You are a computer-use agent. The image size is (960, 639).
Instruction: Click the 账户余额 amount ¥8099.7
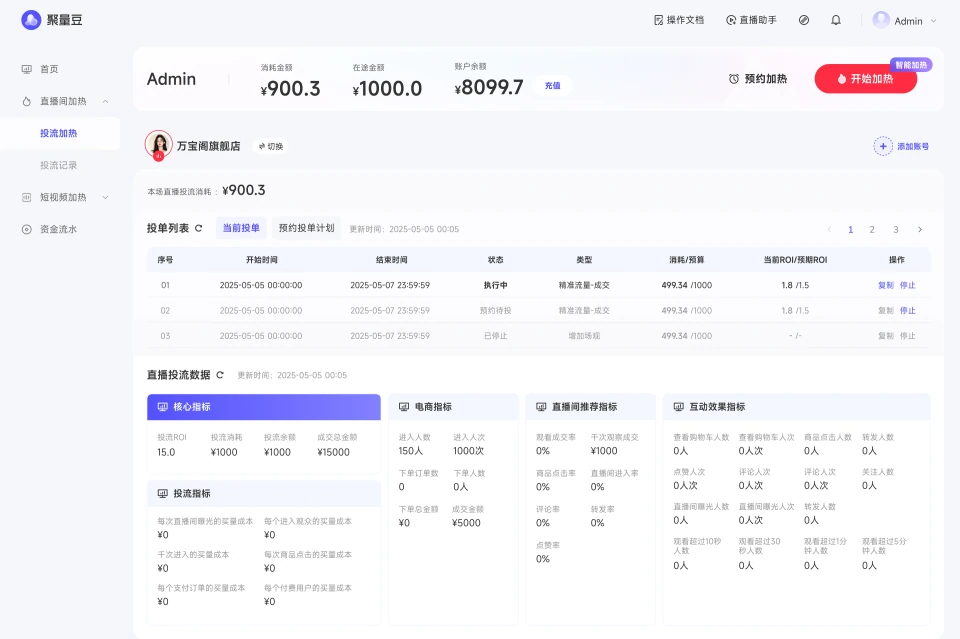[489, 87]
